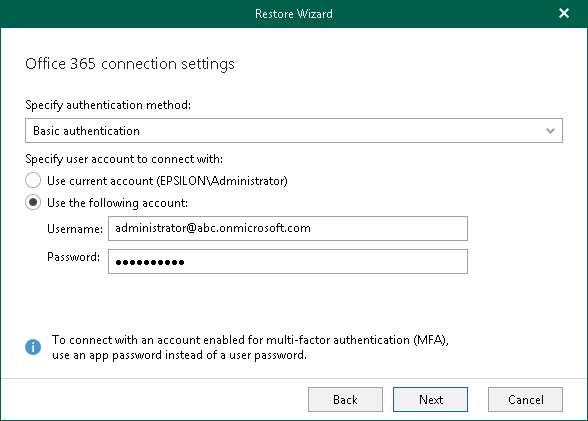This screenshot has height=421, width=588.
Task: Click the 'Specify authentication method:' label
Action: tap(108, 105)
